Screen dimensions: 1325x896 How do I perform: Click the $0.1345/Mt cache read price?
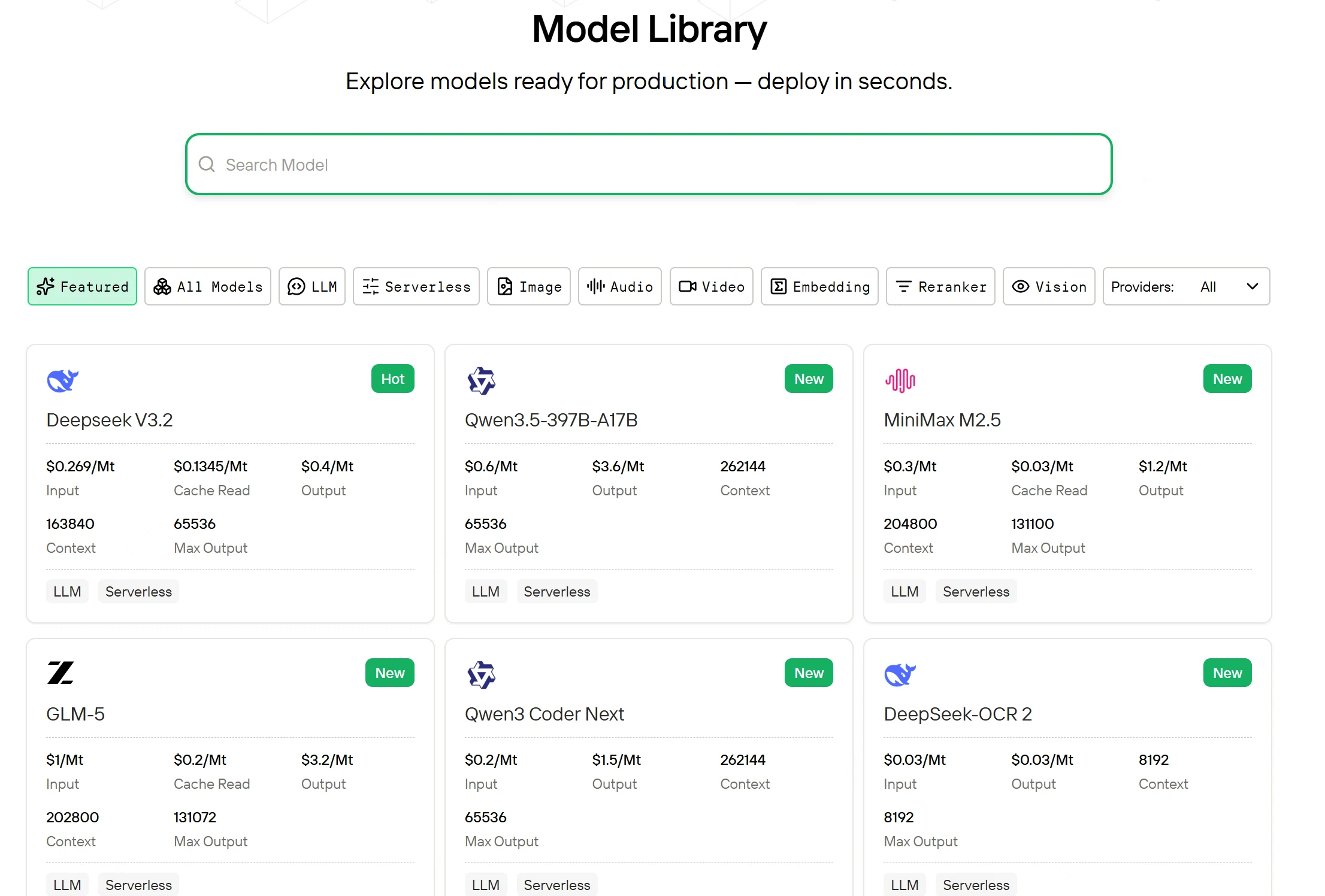(x=211, y=466)
